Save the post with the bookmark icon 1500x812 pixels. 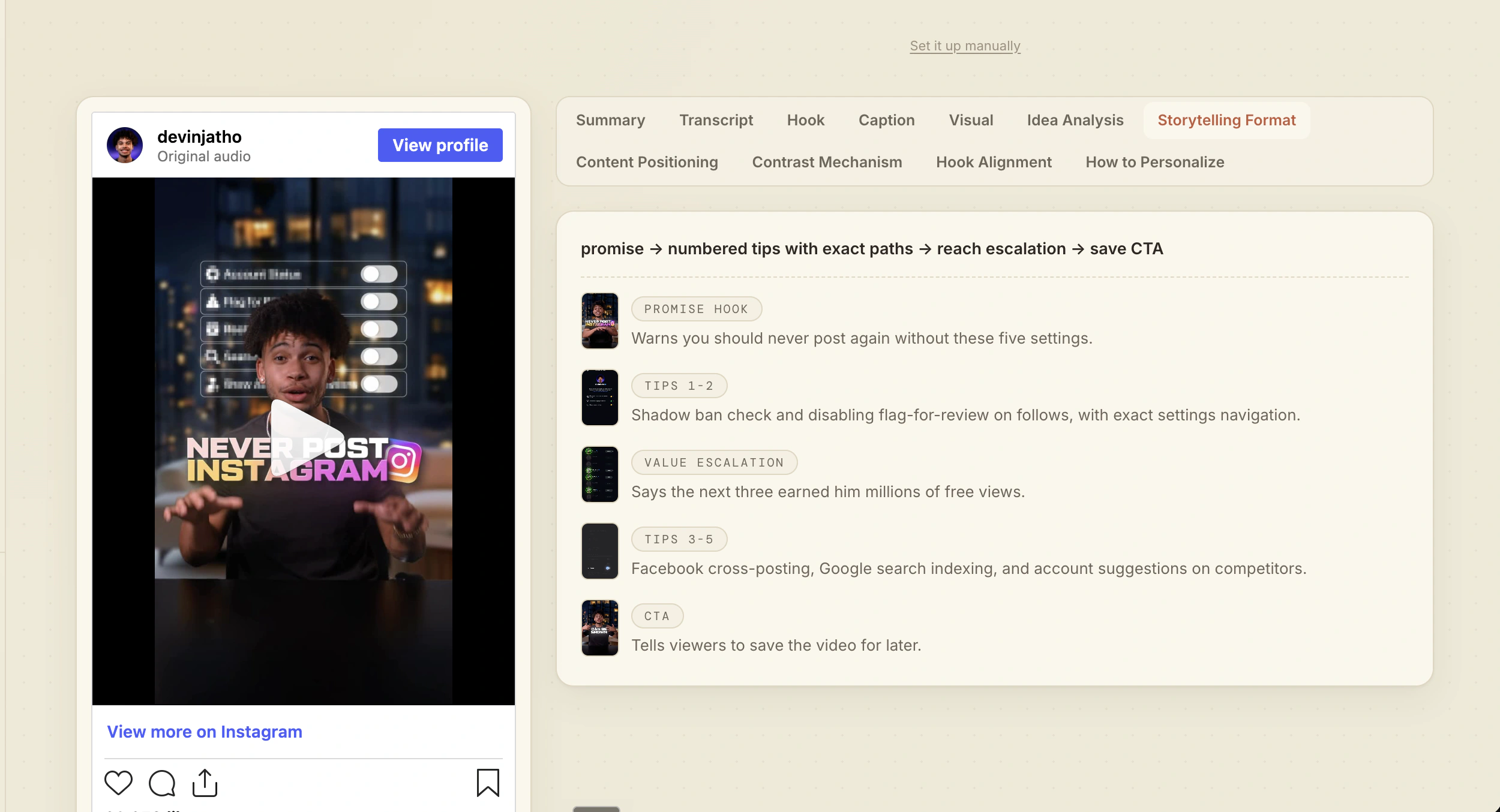coord(488,783)
